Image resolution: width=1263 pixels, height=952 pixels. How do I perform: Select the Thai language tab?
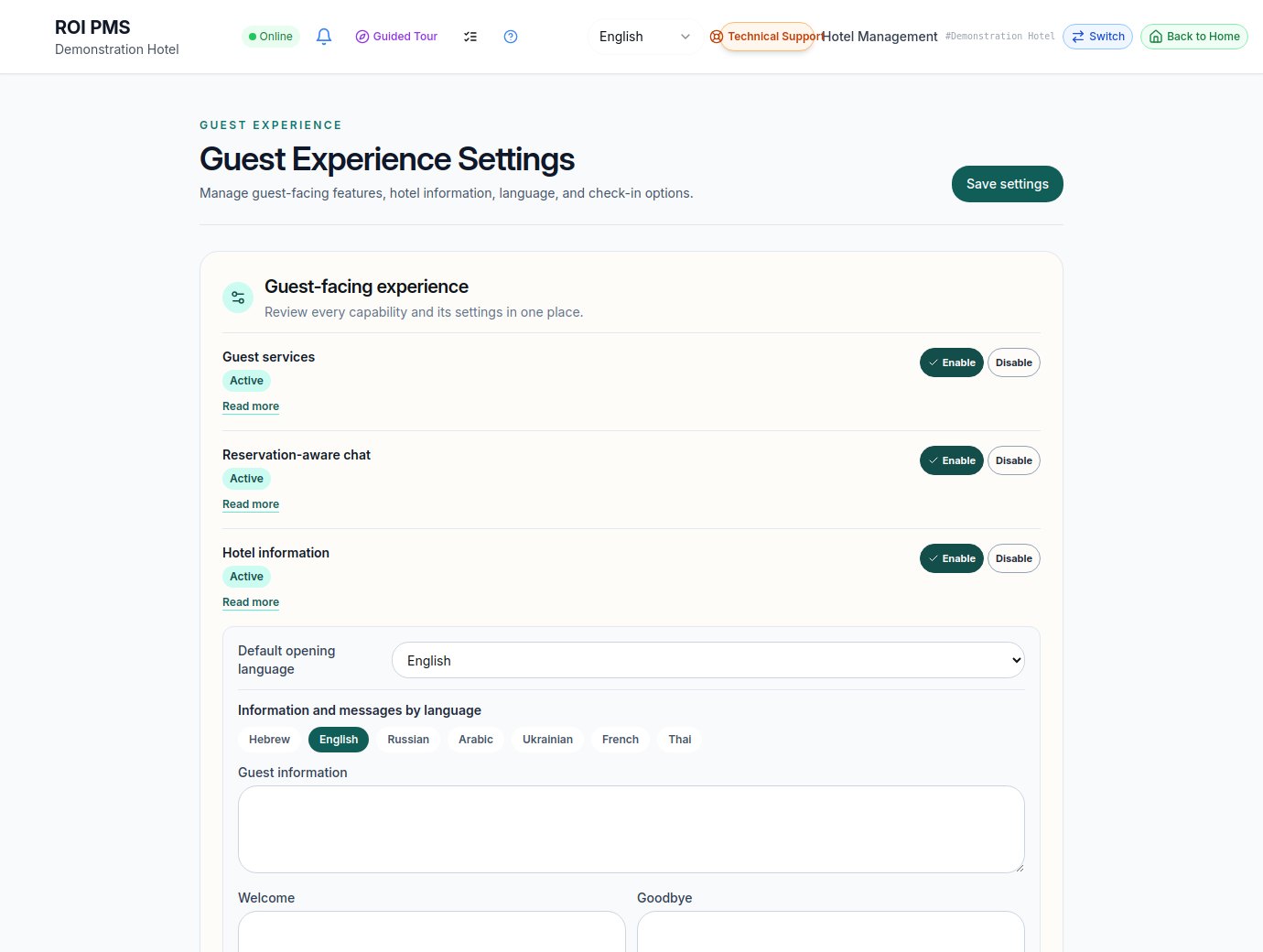[x=680, y=740]
